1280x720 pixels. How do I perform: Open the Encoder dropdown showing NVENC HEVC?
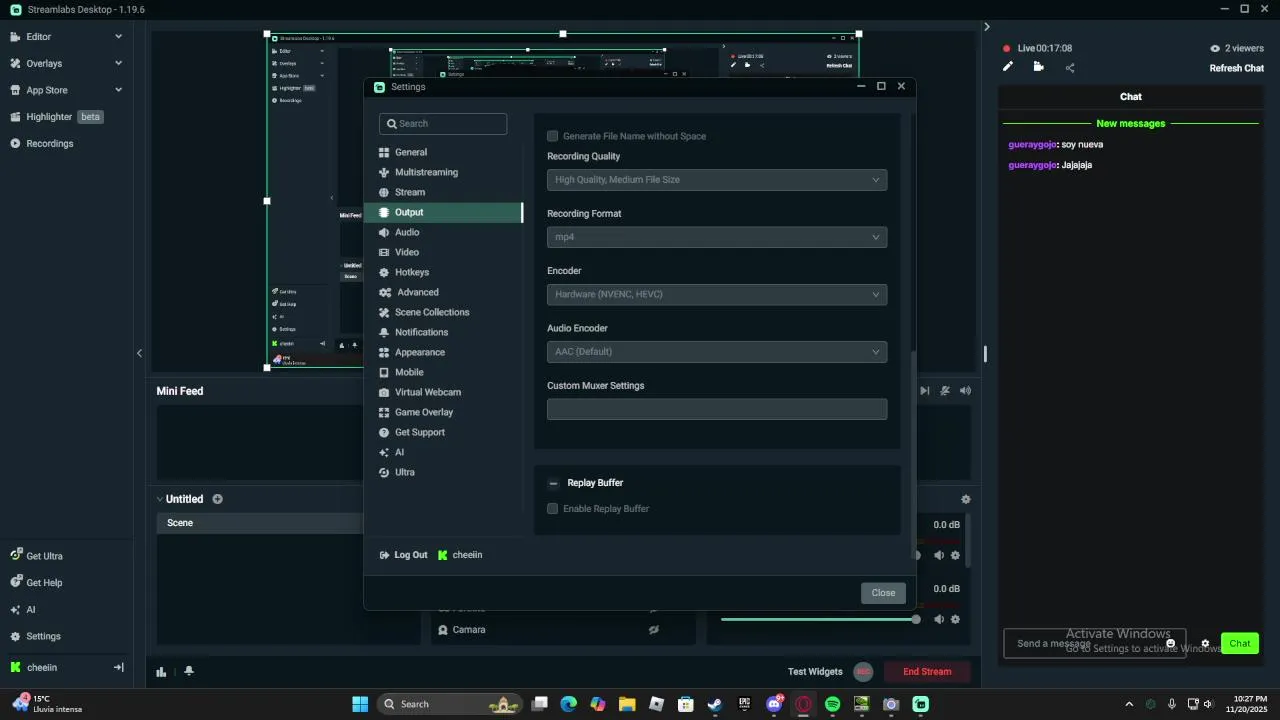click(717, 294)
